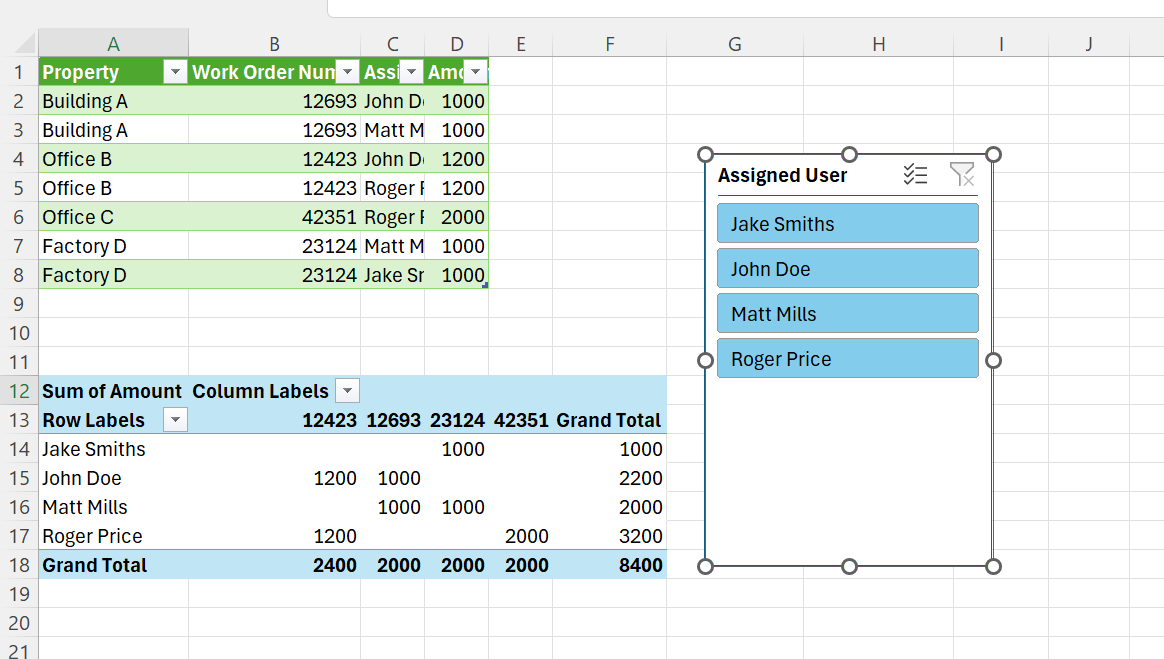Select column H header

(878, 44)
